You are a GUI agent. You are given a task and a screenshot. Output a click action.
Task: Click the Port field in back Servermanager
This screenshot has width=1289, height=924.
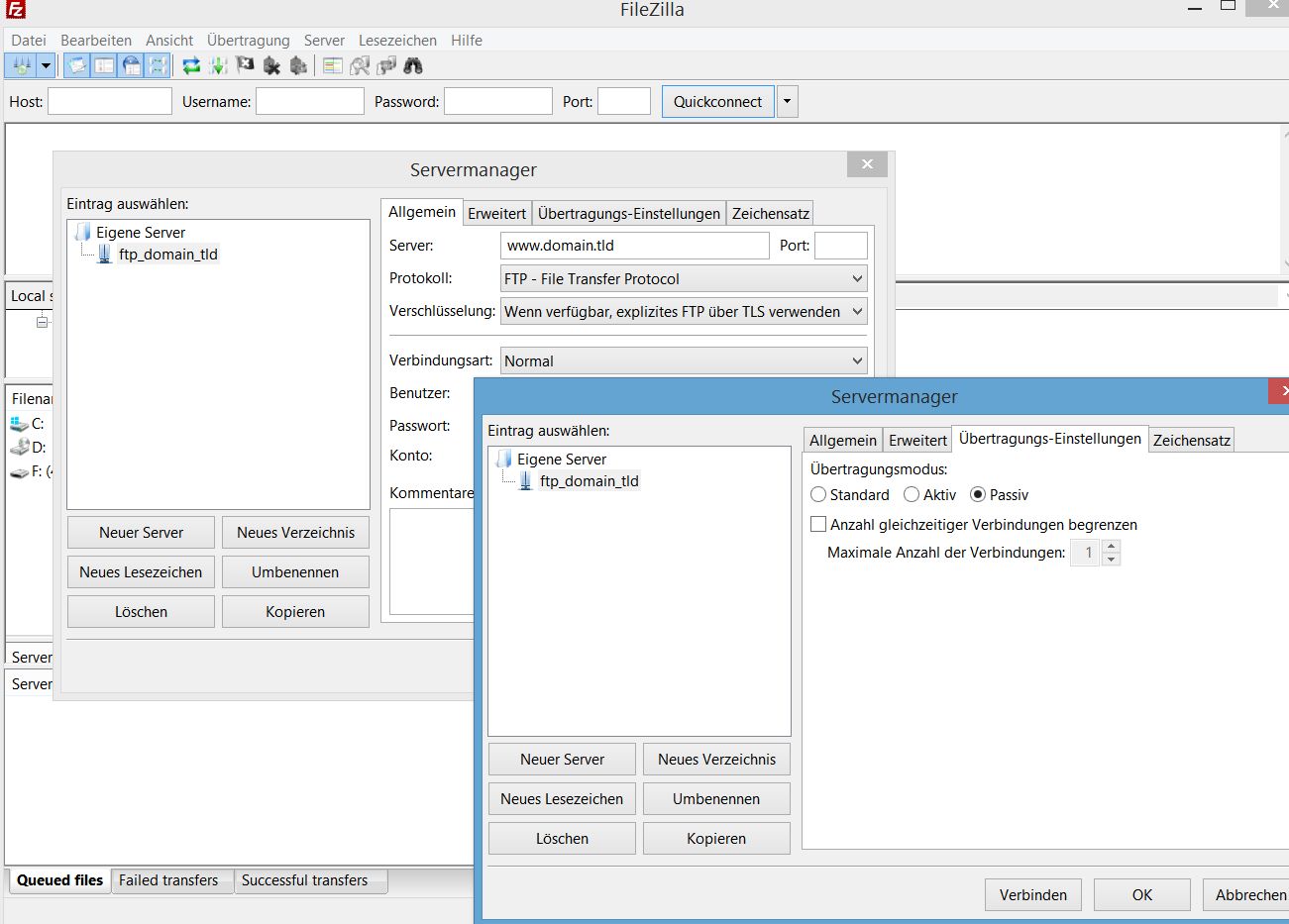[x=841, y=246]
